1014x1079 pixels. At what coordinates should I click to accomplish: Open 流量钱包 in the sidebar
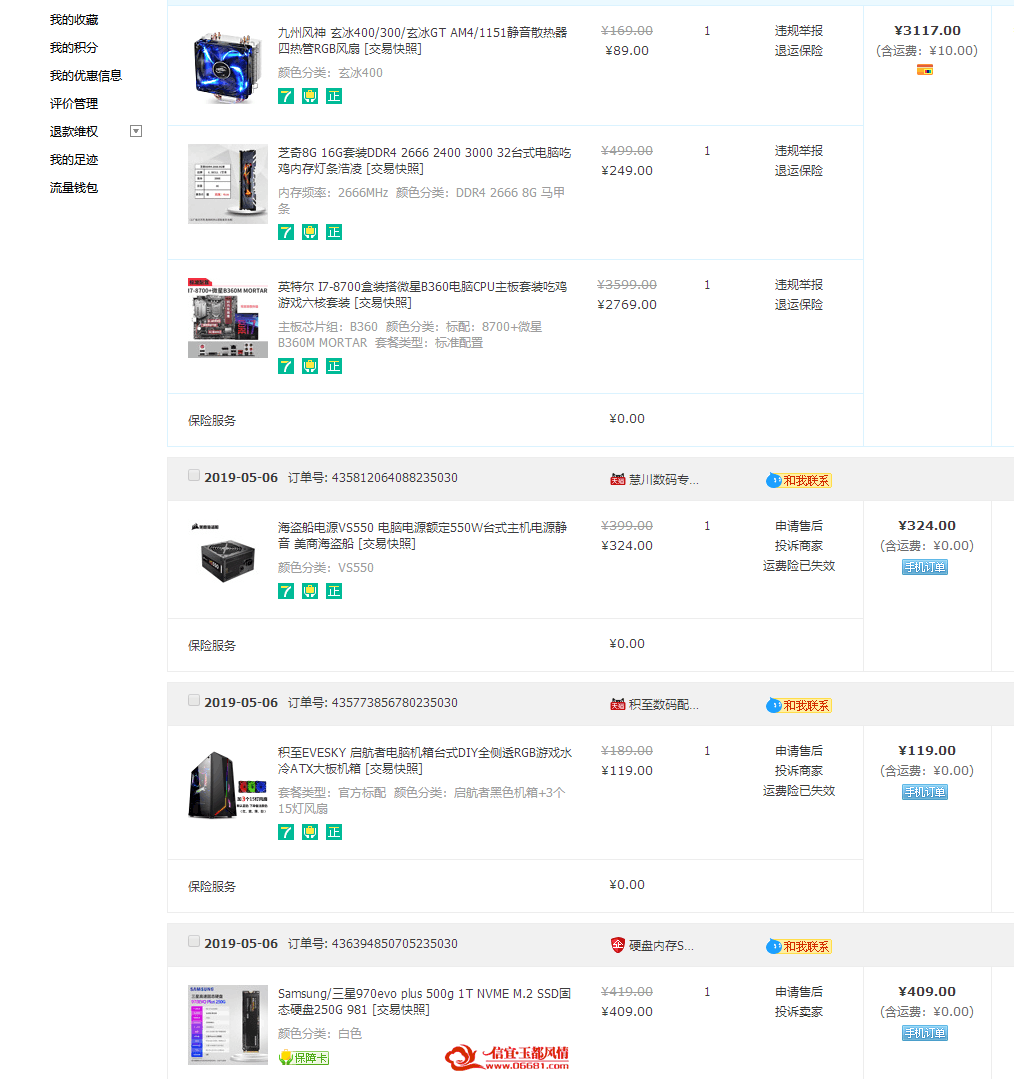(x=74, y=188)
